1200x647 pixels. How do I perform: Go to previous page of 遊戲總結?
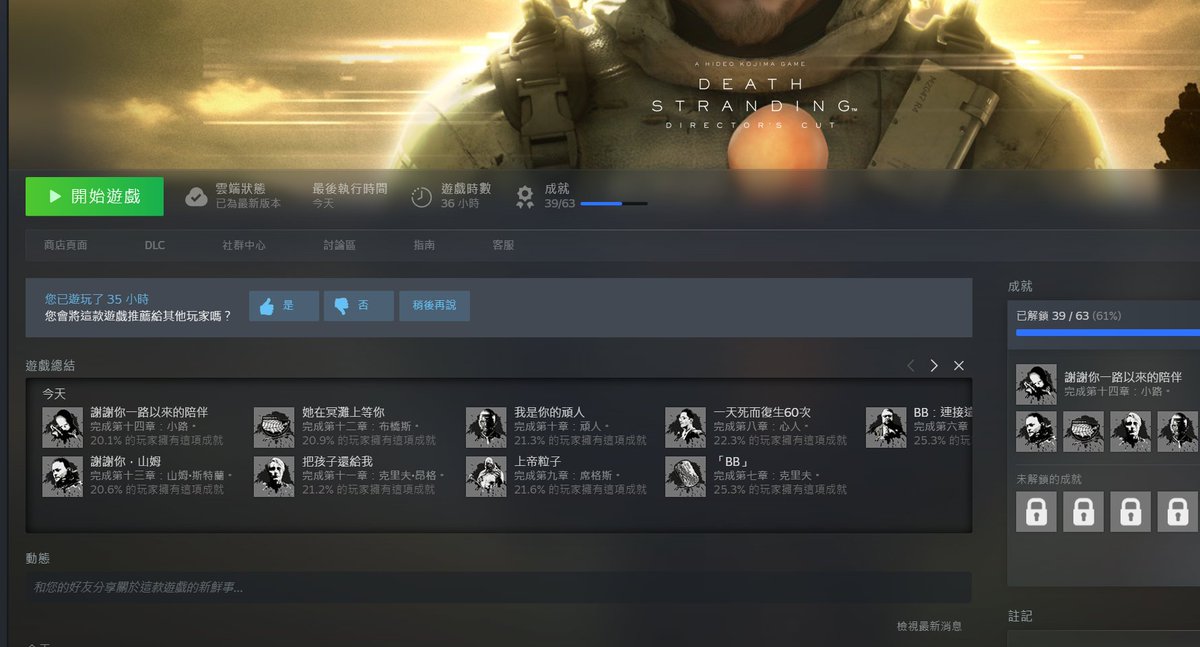(x=911, y=366)
